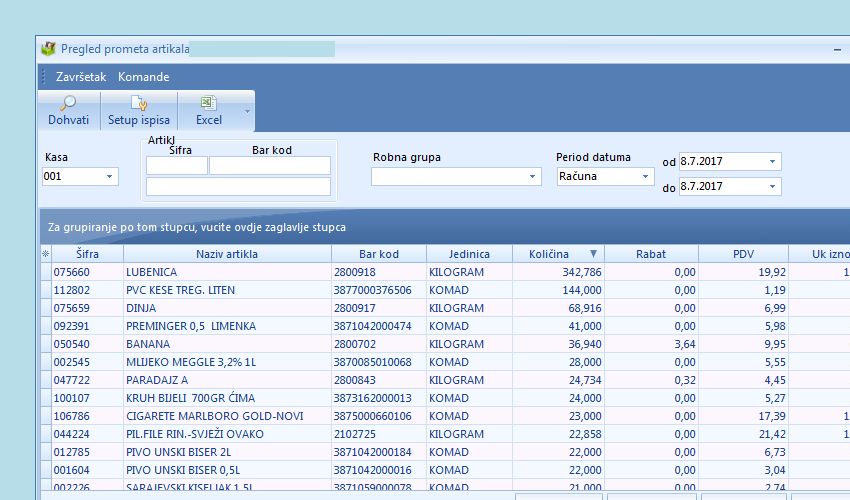Sort by the Naziv artikla column header
The height and width of the screenshot is (500, 850).
point(227,254)
